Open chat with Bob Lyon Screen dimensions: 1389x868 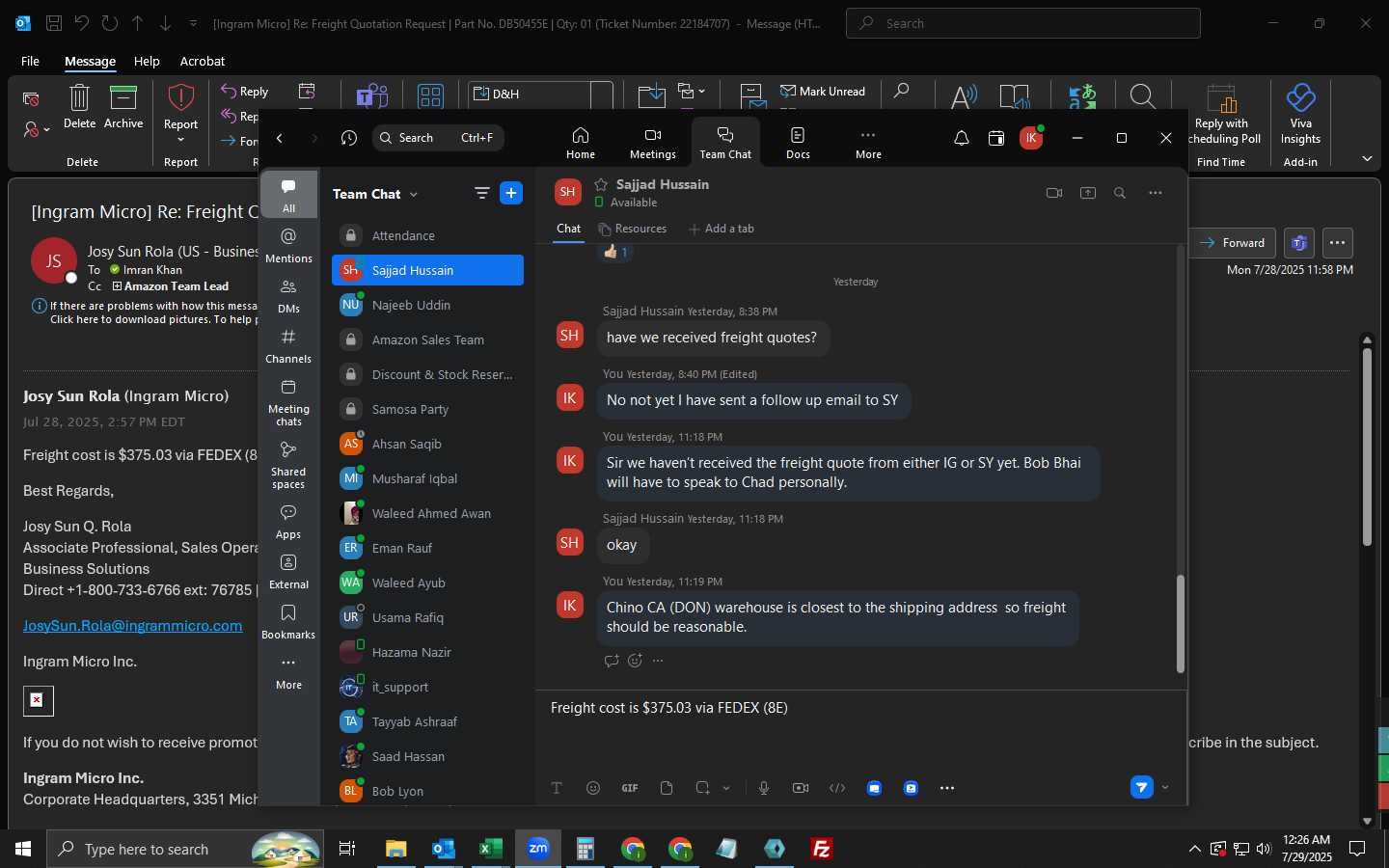tap(427, 791)
